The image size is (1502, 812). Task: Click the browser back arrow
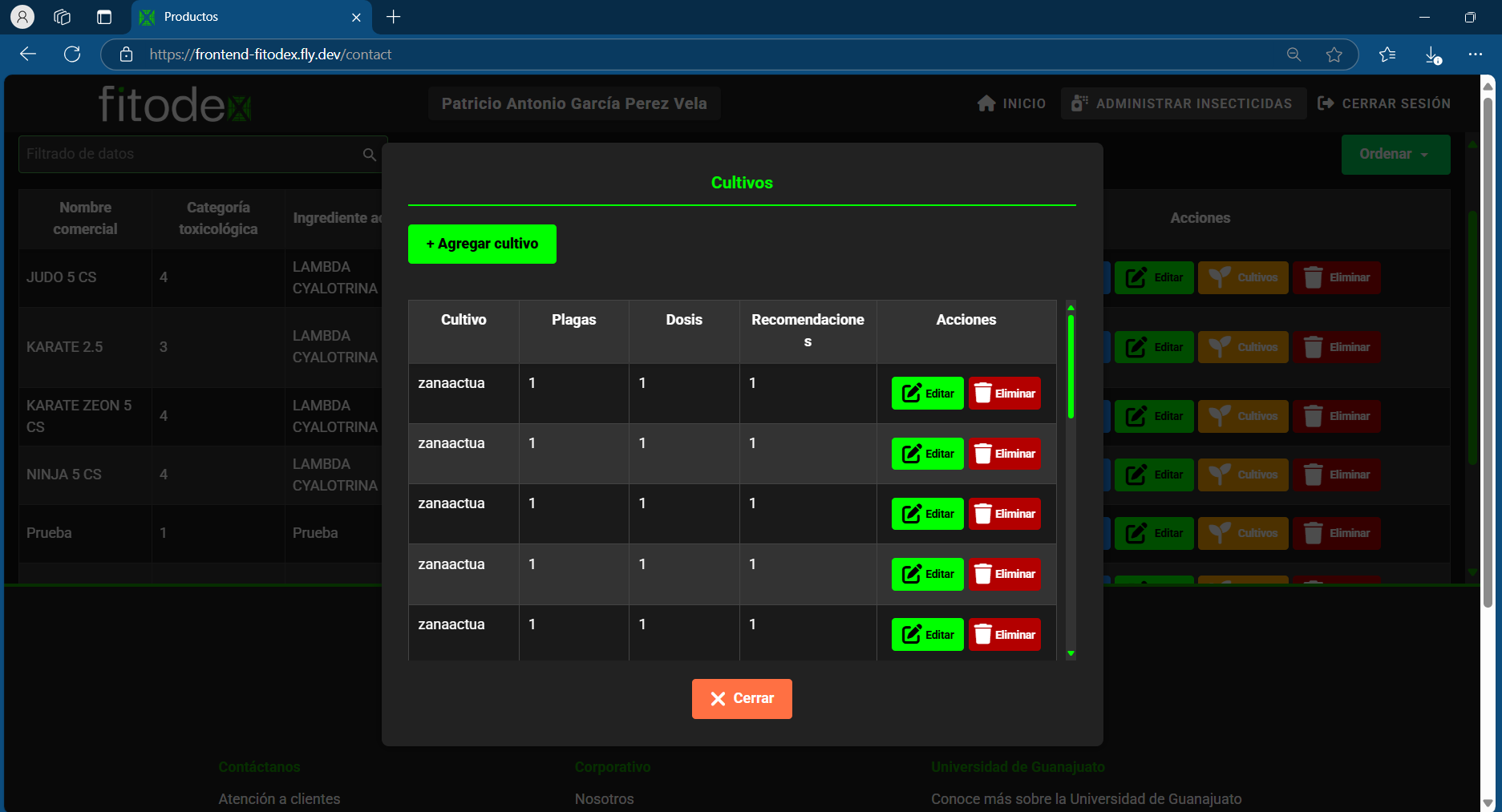28,54
